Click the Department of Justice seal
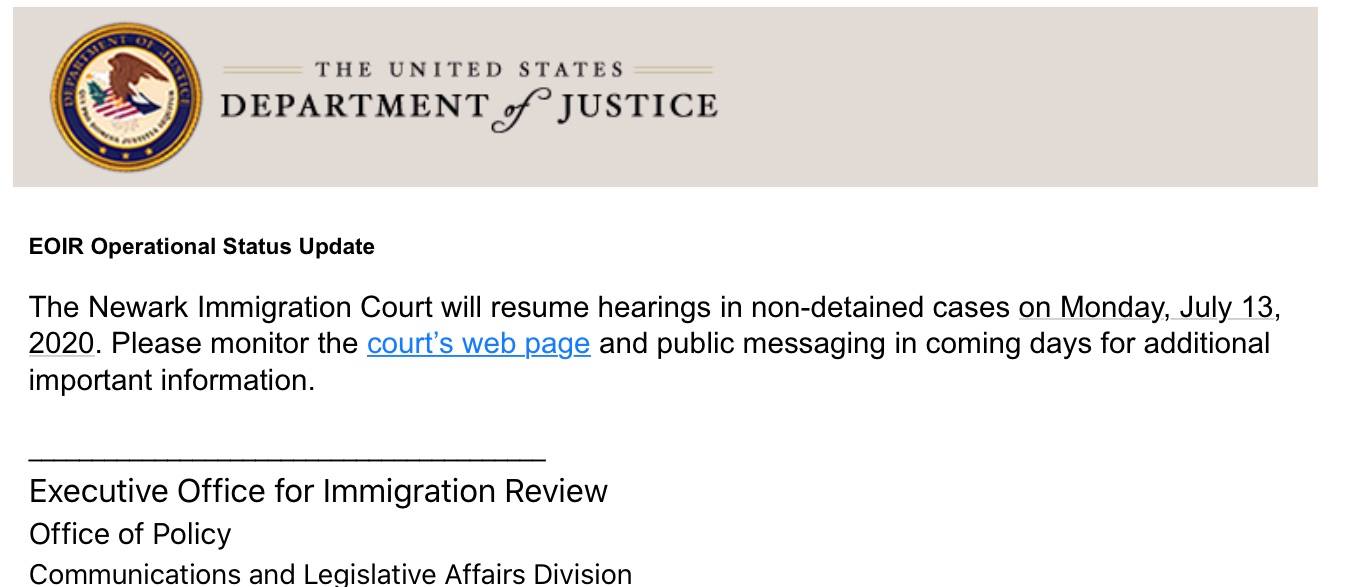 pos(124,100)
